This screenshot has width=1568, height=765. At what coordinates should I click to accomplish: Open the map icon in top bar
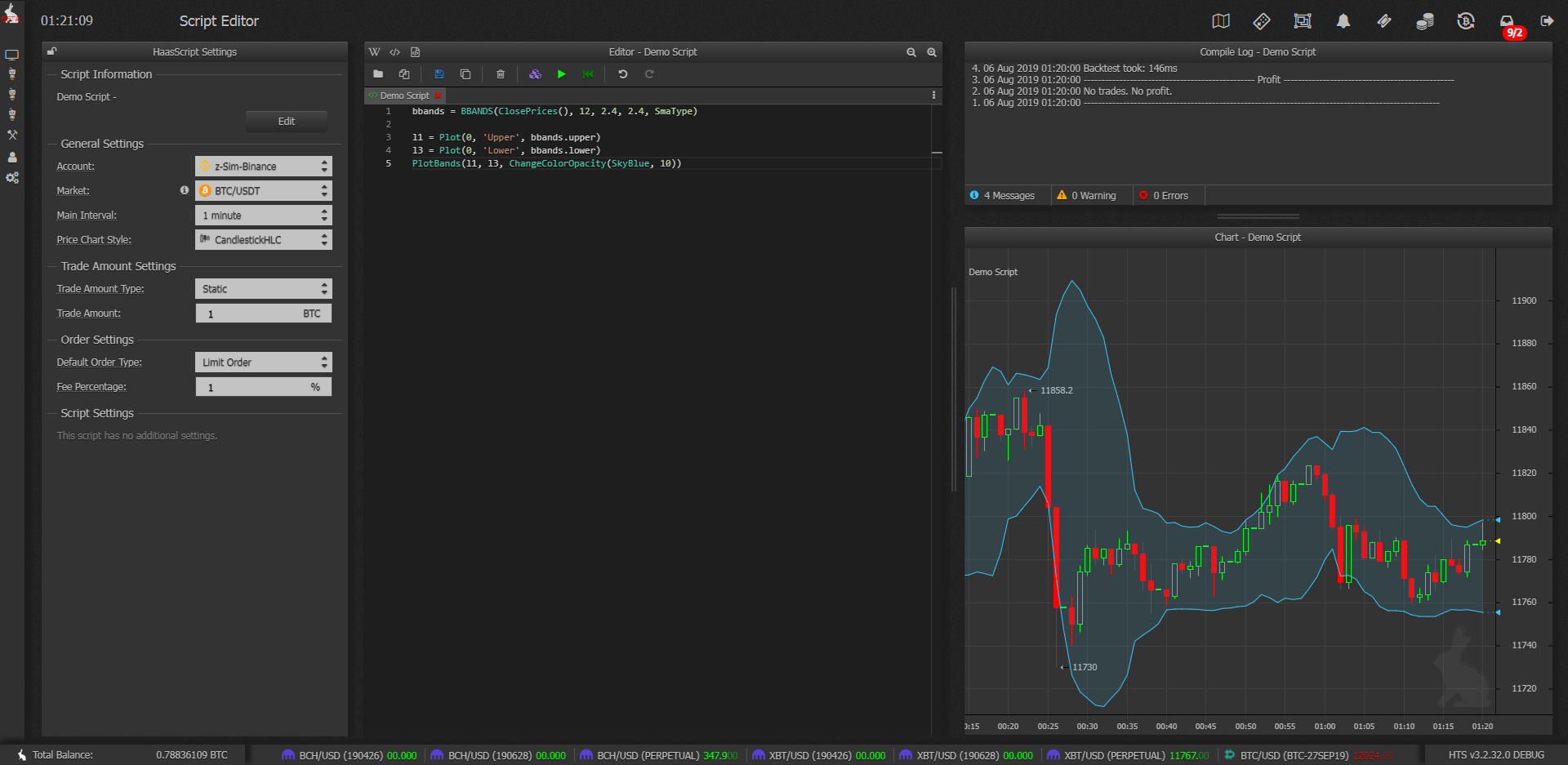[1221, 21]
